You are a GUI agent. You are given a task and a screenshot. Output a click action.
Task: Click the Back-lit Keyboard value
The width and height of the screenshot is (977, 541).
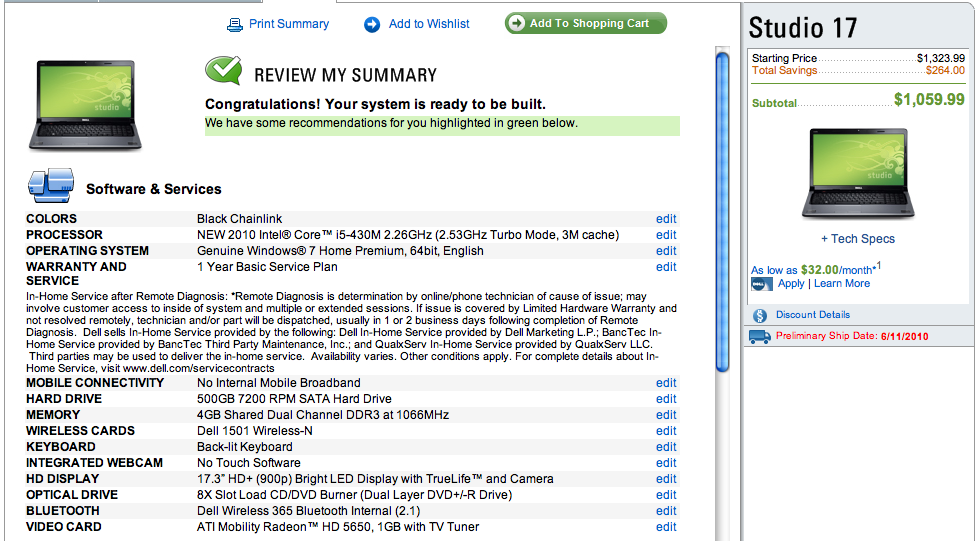[x=244, y=447]
